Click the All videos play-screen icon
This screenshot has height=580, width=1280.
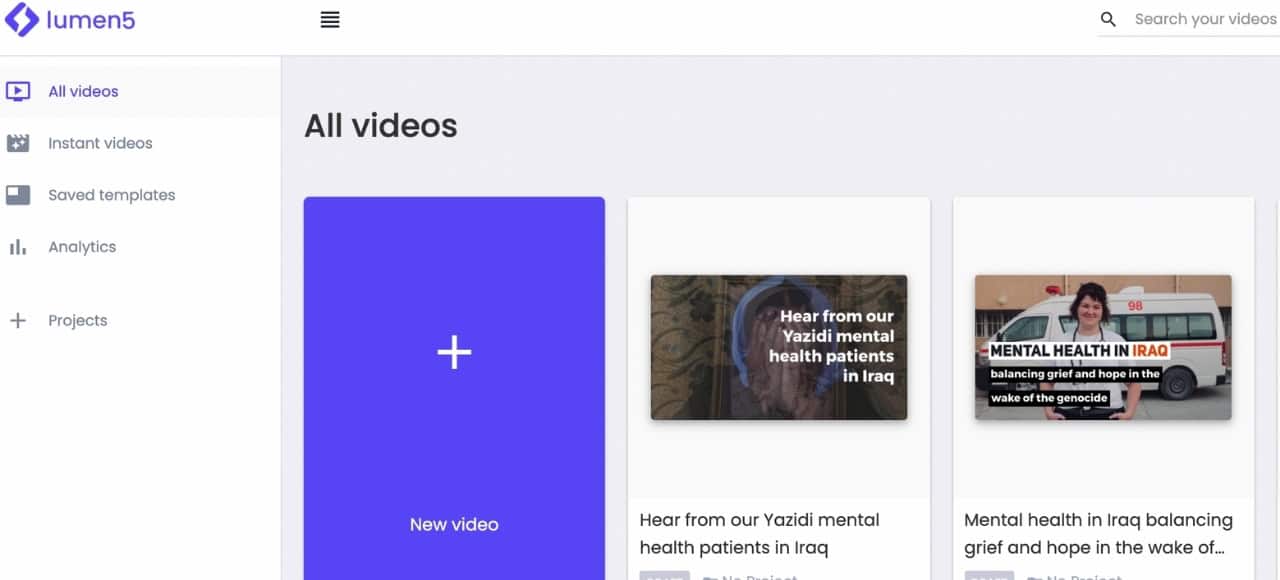(x=18, y=91)
